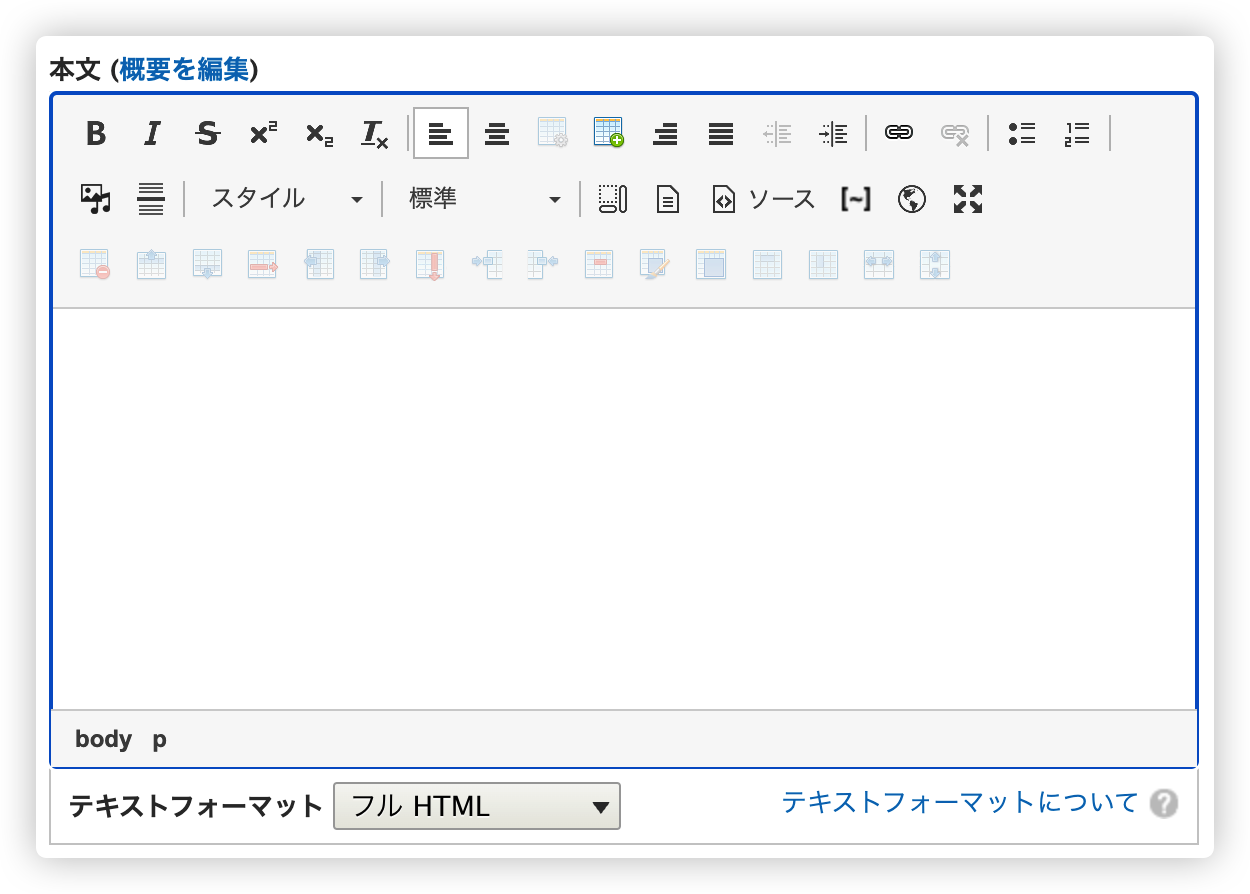
Task: Insert a new table
Action: [608, 133]
